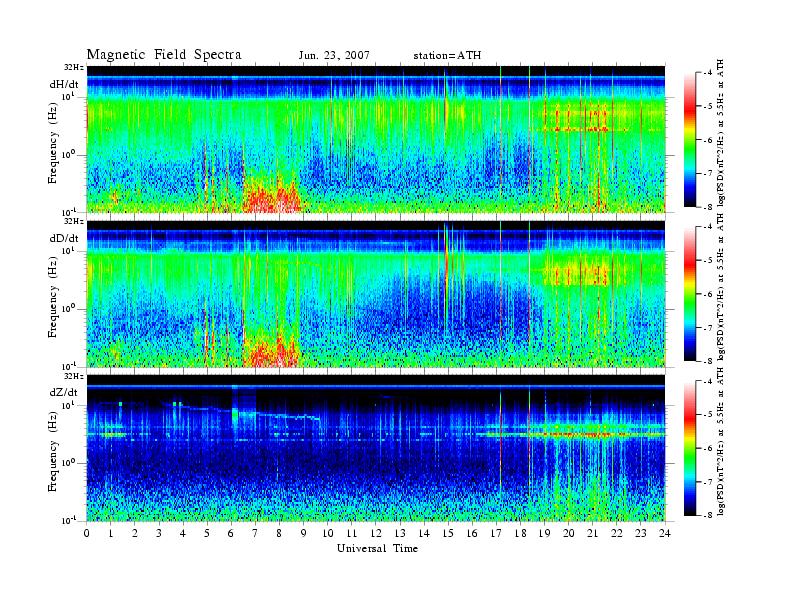Click the "19" hour tick label
Viewport: 792px width, 612px height.
544,534
